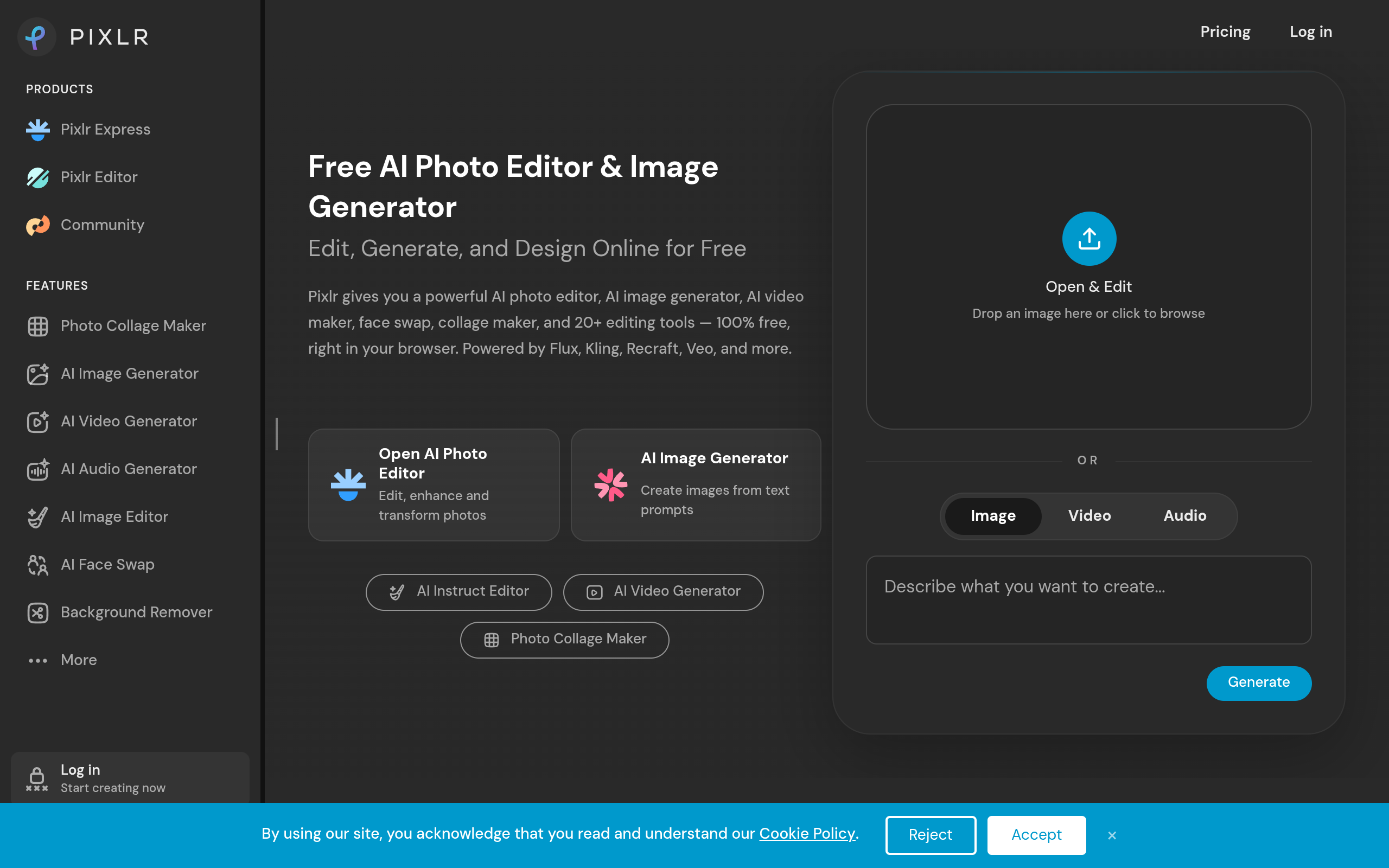Click the pink pinwheel AI Image Generator icon

tap(611, 484)
